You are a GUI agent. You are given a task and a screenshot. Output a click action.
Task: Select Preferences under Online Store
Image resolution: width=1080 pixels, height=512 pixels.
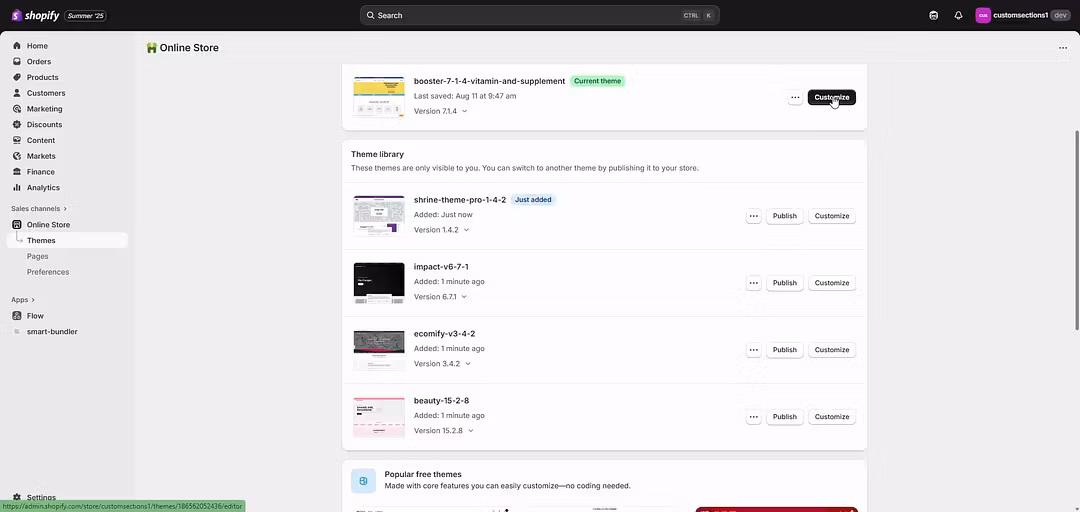pos(48,272)
